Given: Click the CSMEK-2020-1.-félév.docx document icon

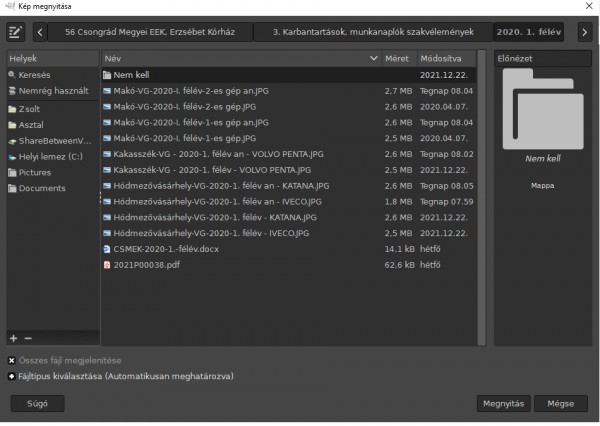Looking at the screenshot, I should pyautogui.click(x=107, y=249).
